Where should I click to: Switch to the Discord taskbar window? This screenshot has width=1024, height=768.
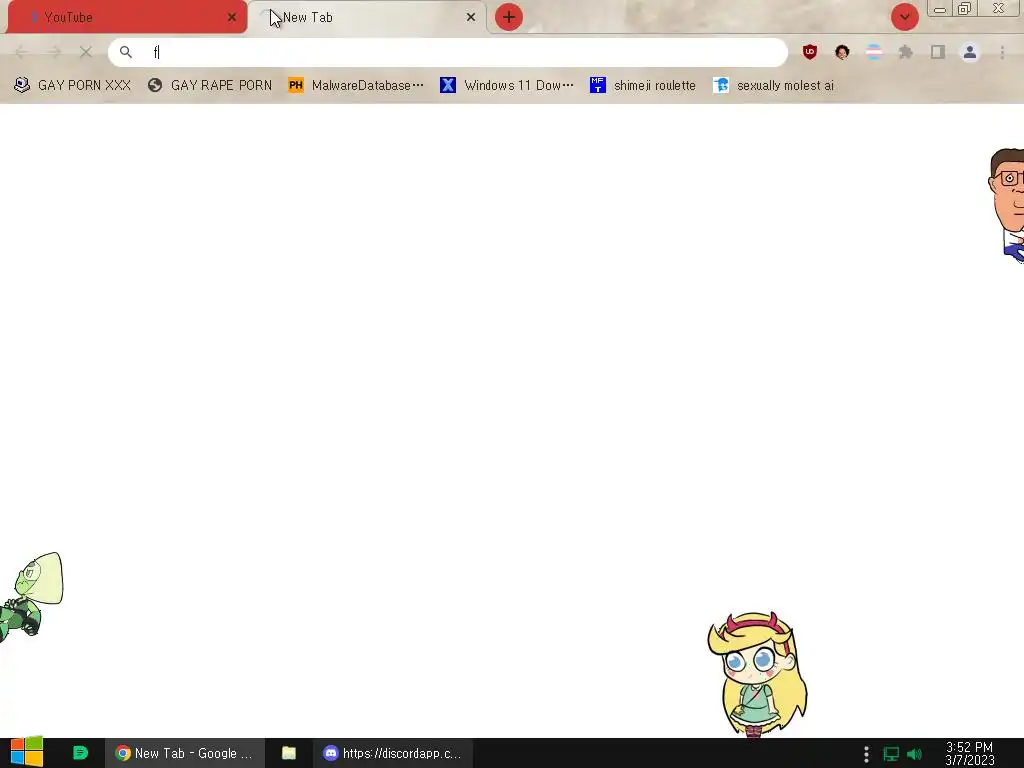tap(392, 753)
